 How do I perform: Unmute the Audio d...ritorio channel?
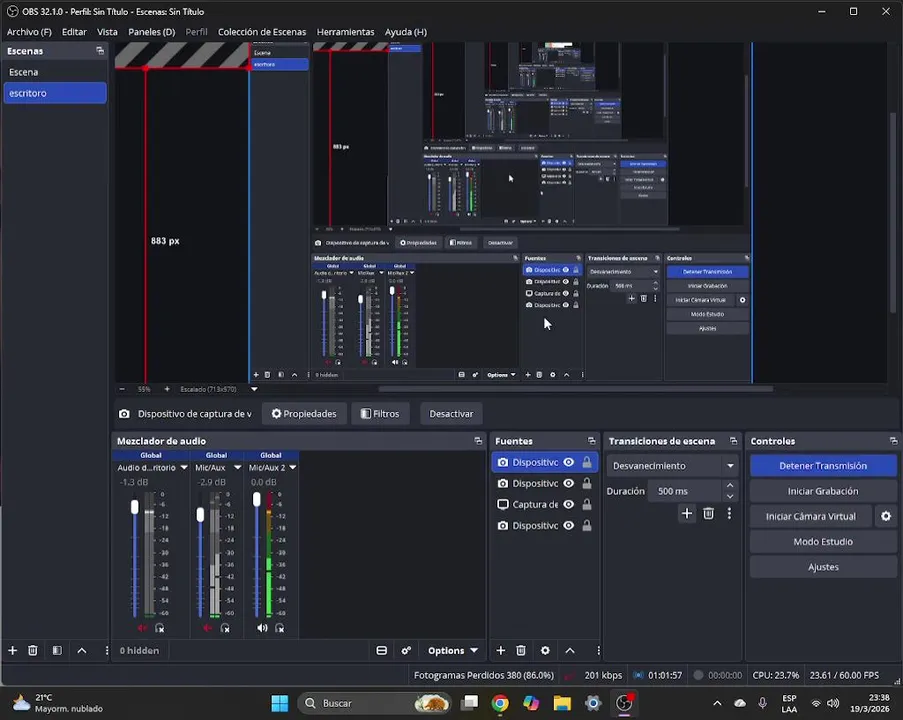(142, 628)
